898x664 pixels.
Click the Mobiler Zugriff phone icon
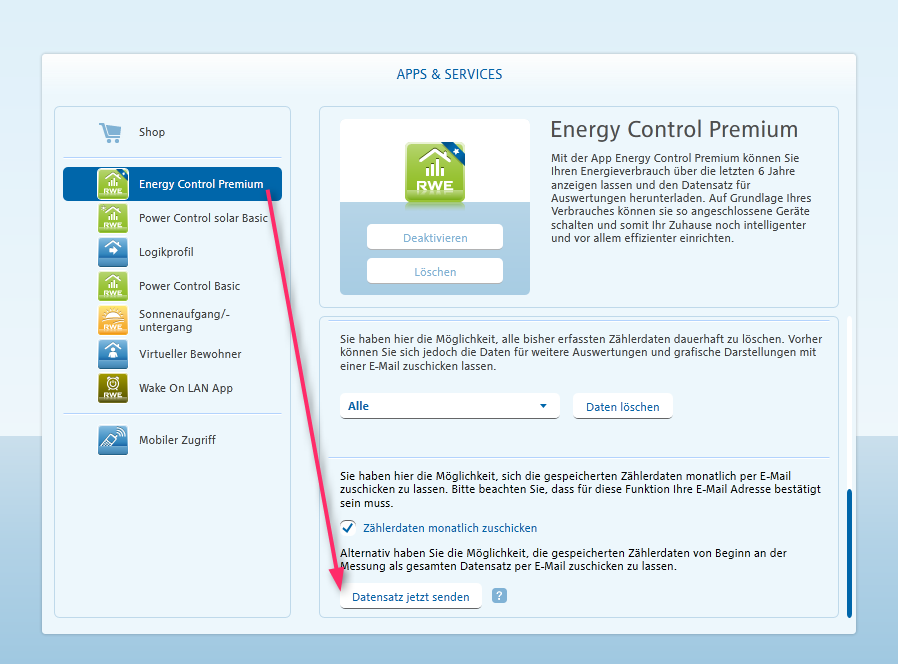[x=113, y=440]
